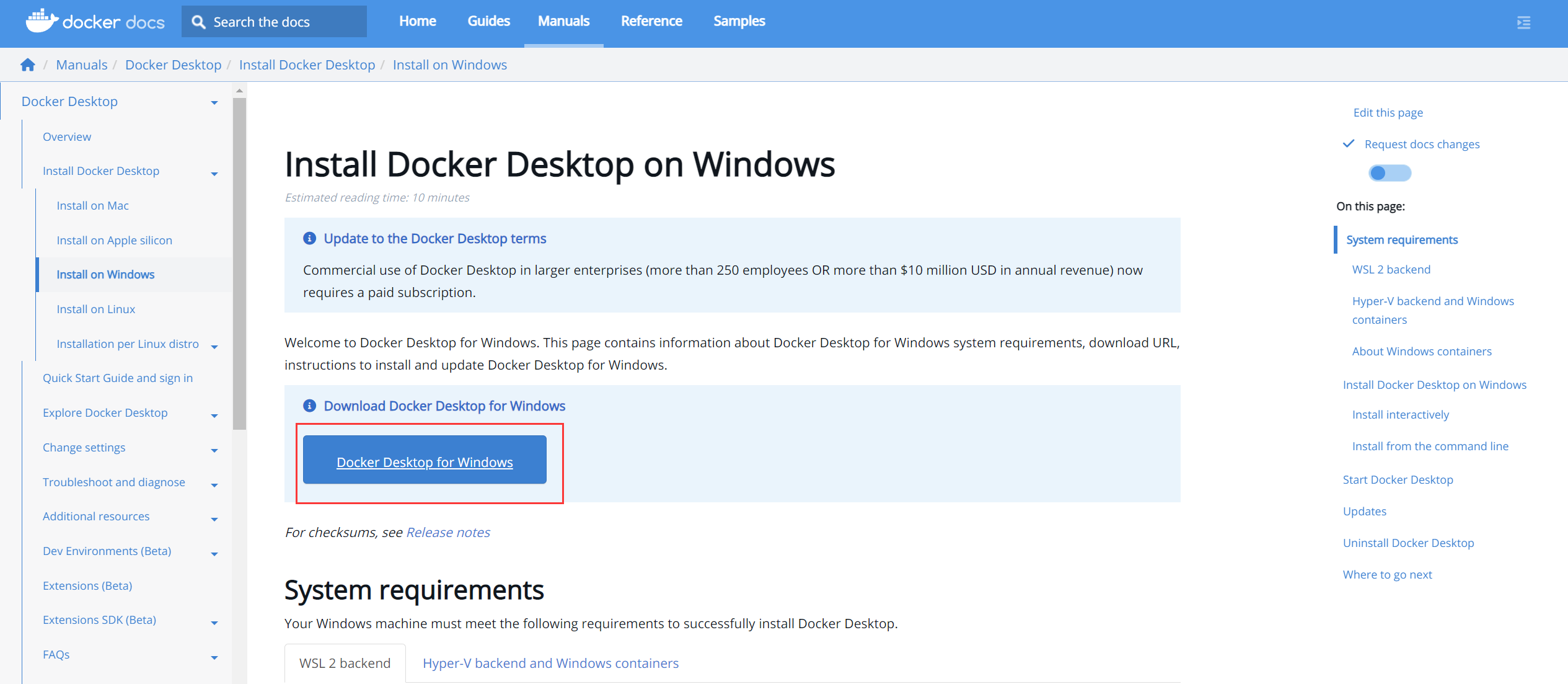This screenshot has width=1568, height=684.
Task: Jump to System requirements in page outline
Action: coord(1402,239)
